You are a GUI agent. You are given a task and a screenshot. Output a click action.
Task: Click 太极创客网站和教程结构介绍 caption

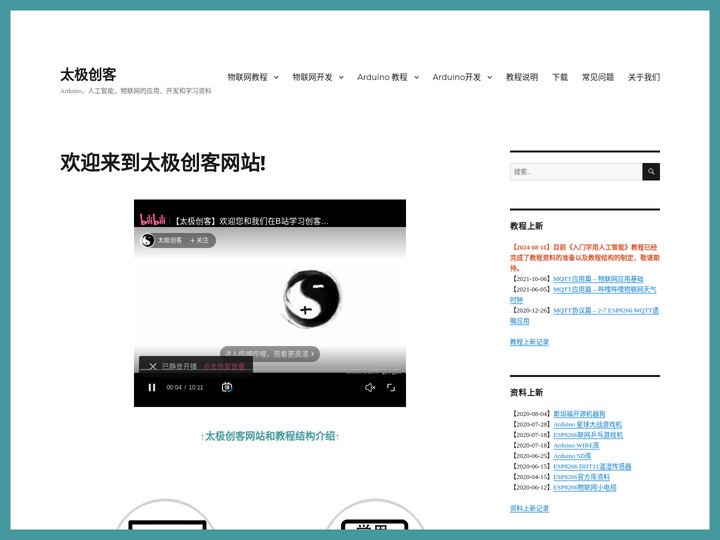point(270,436)
